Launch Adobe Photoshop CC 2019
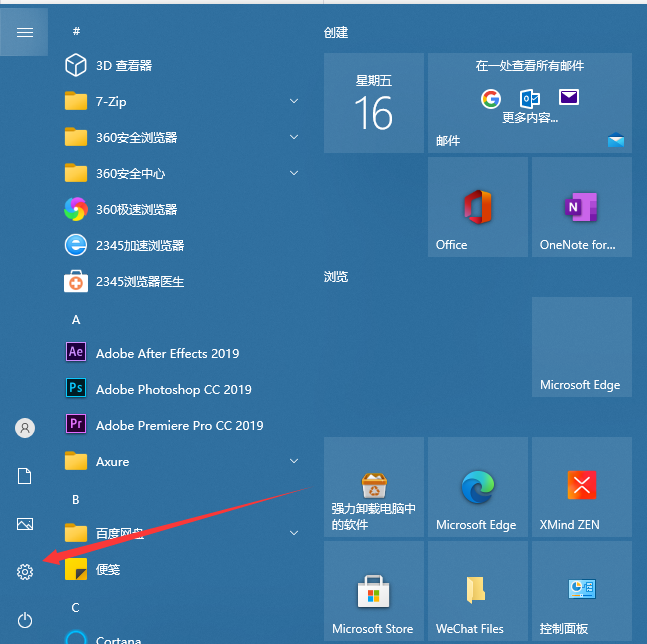 (x=173, y=389)
